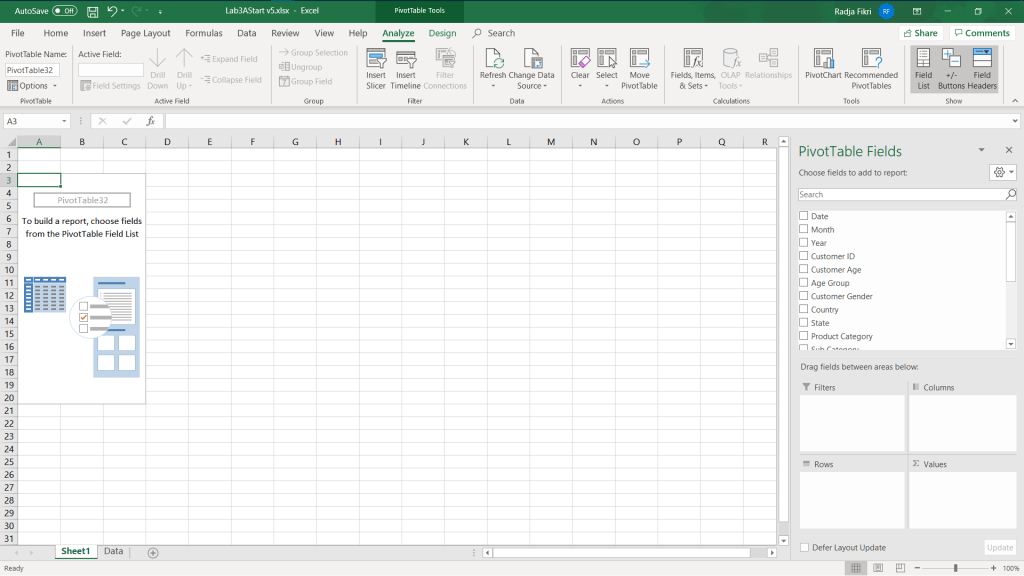The image size is (1024, 576).
Task: Click the Move PivotTable icon
Action: pyautogui.click(x=638, y=62)
